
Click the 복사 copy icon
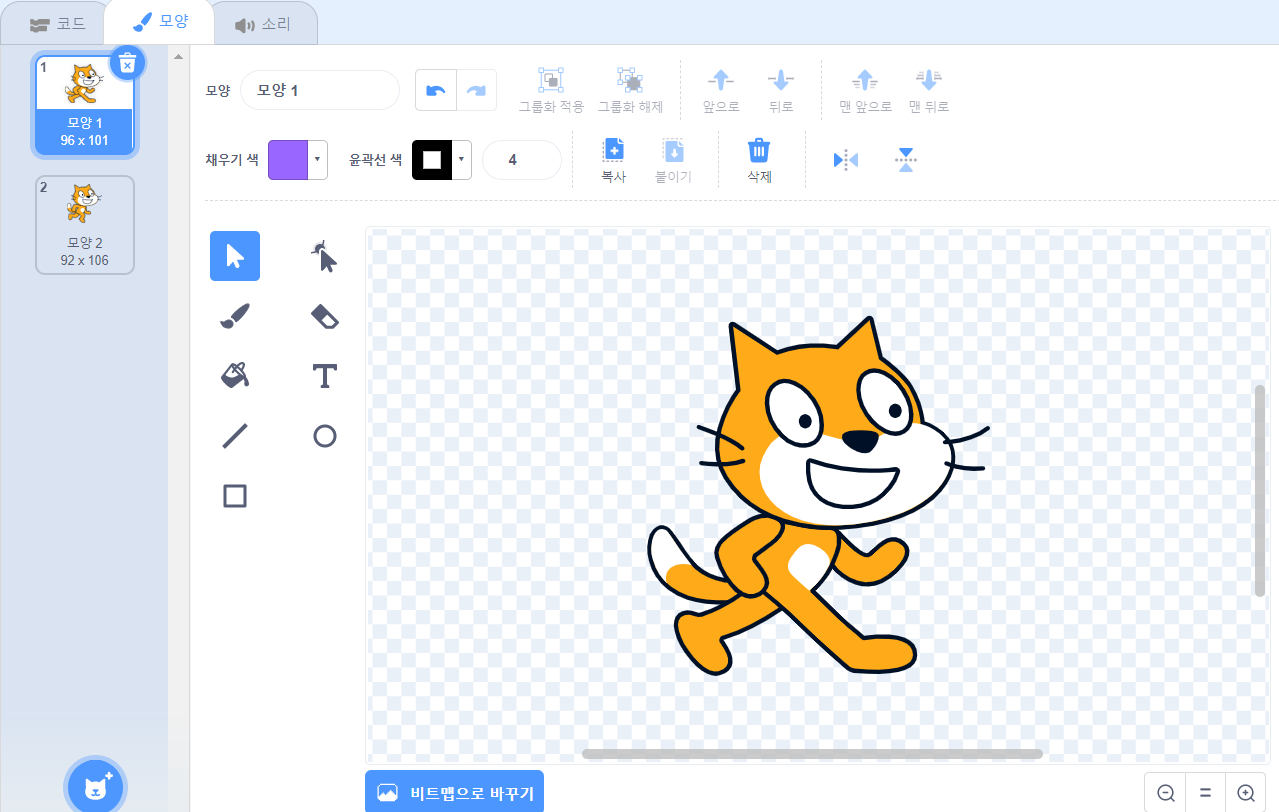coord(613,151)
